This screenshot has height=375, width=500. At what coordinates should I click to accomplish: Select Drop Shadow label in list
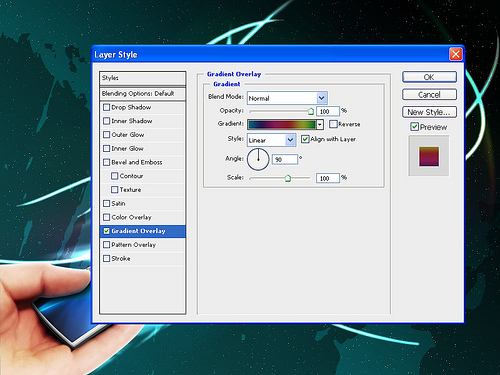(131, 107)
